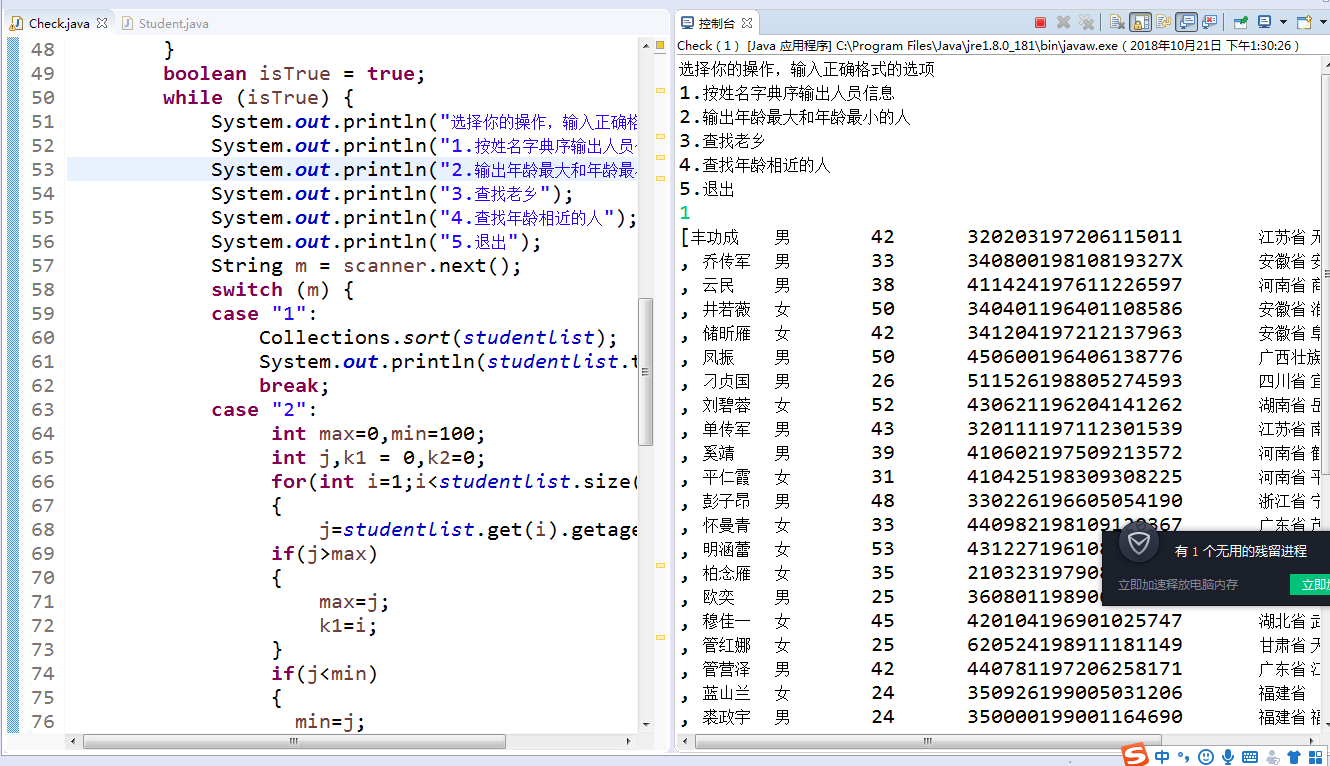Click the 'break;' statement on line 62

click(x=294, y=386)
